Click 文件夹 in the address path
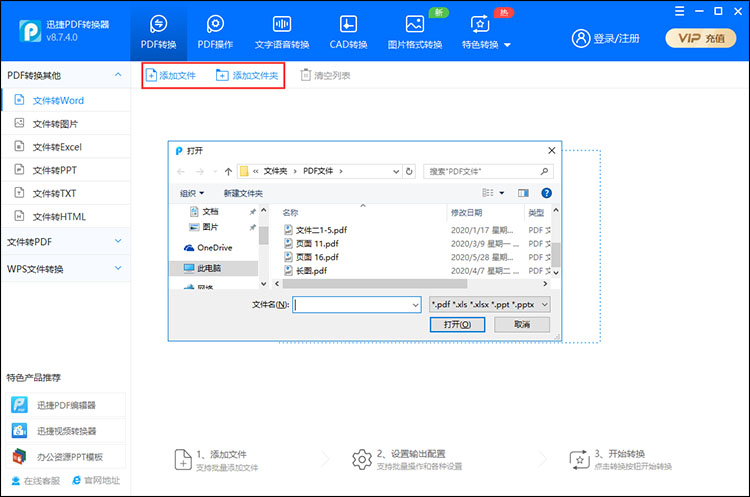The width and height of the screenshot is (750, 497). [x=276, y=171]
